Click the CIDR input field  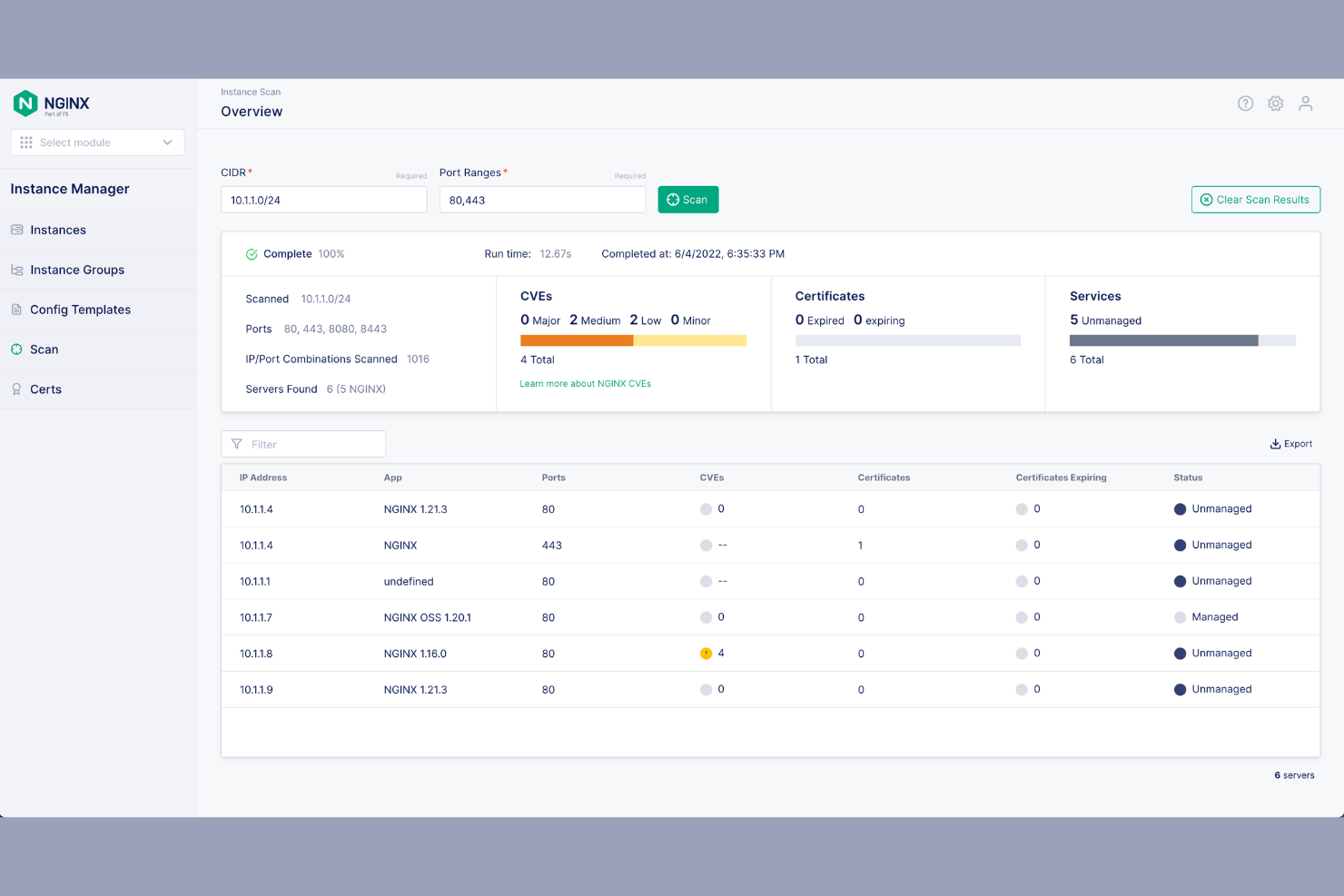coord(323,200)
